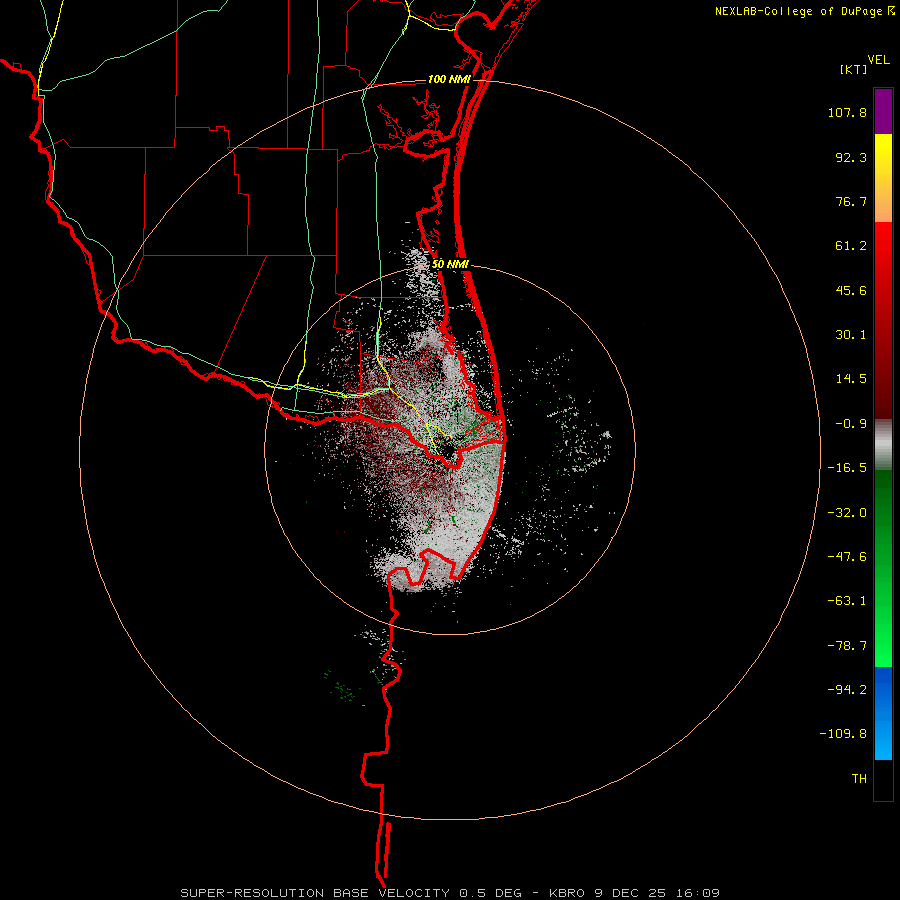Screen dimensions: 900x900
Task: Pick the black TH segment of the scale
Action: [883, 780]
